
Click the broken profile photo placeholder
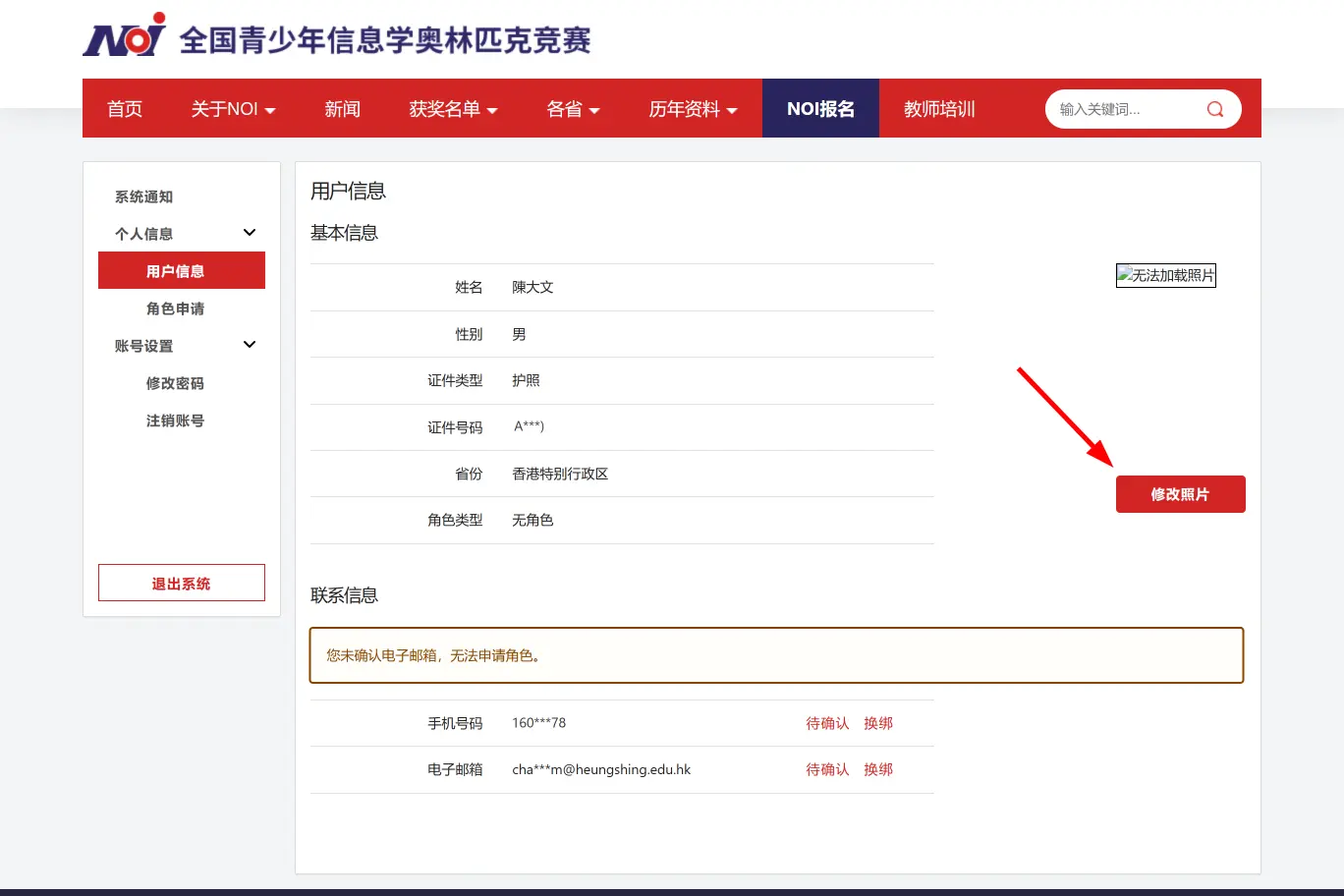tap(1166, 275)
